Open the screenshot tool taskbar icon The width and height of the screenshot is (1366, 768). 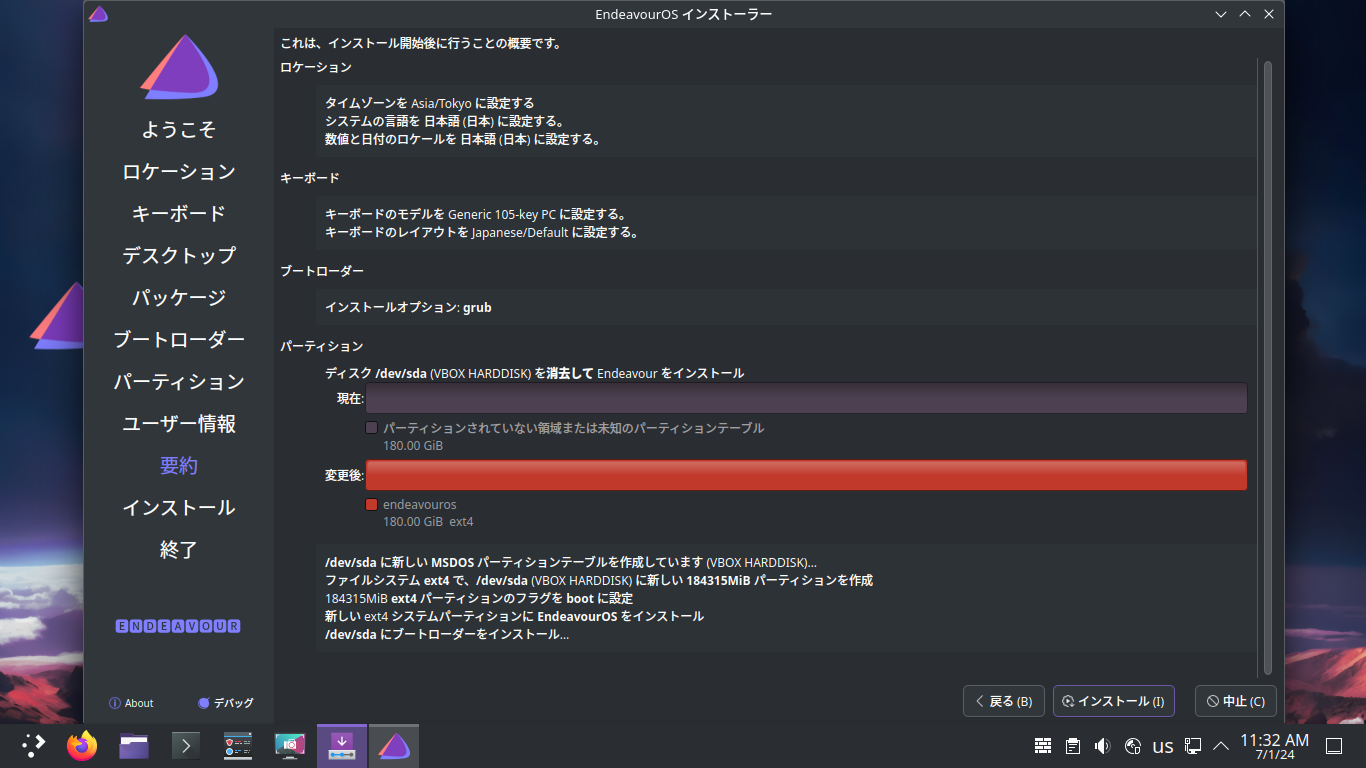[x=290, y=746]
